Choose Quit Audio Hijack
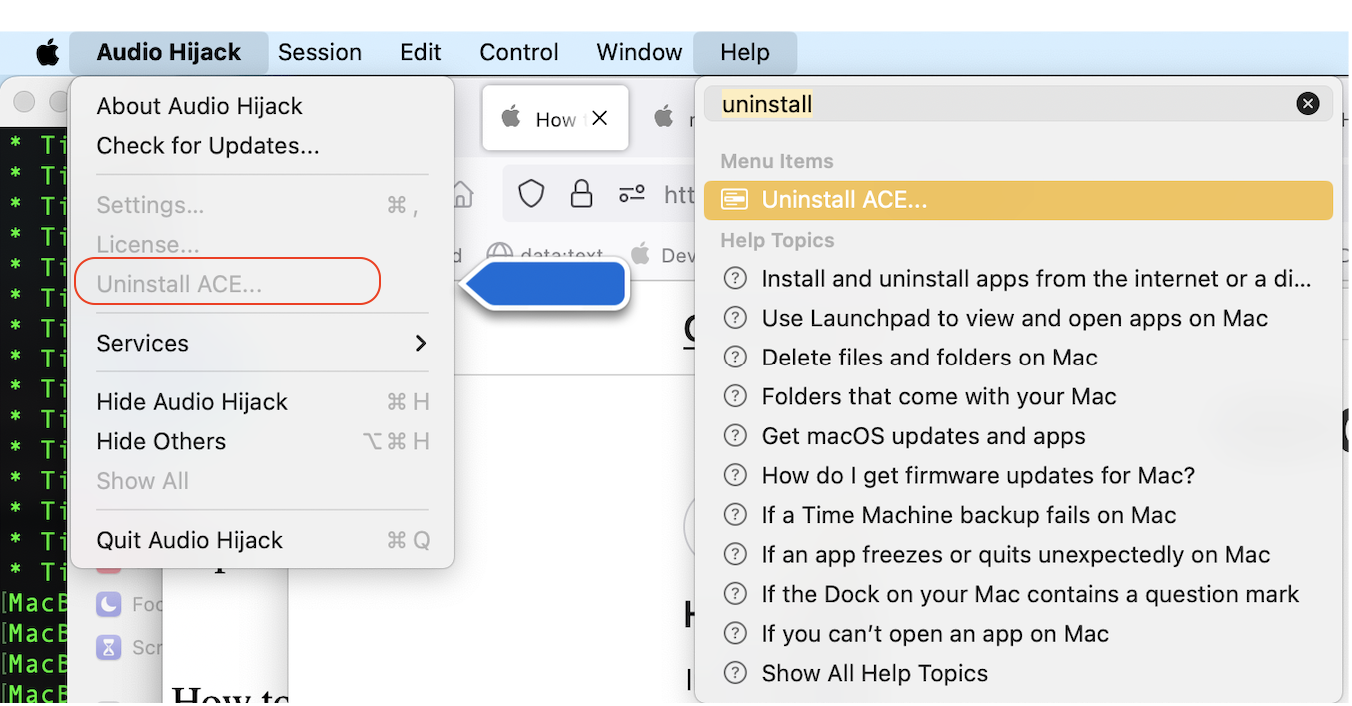Viewport: 1352px width, 706px height. click(x=262, y=540)
